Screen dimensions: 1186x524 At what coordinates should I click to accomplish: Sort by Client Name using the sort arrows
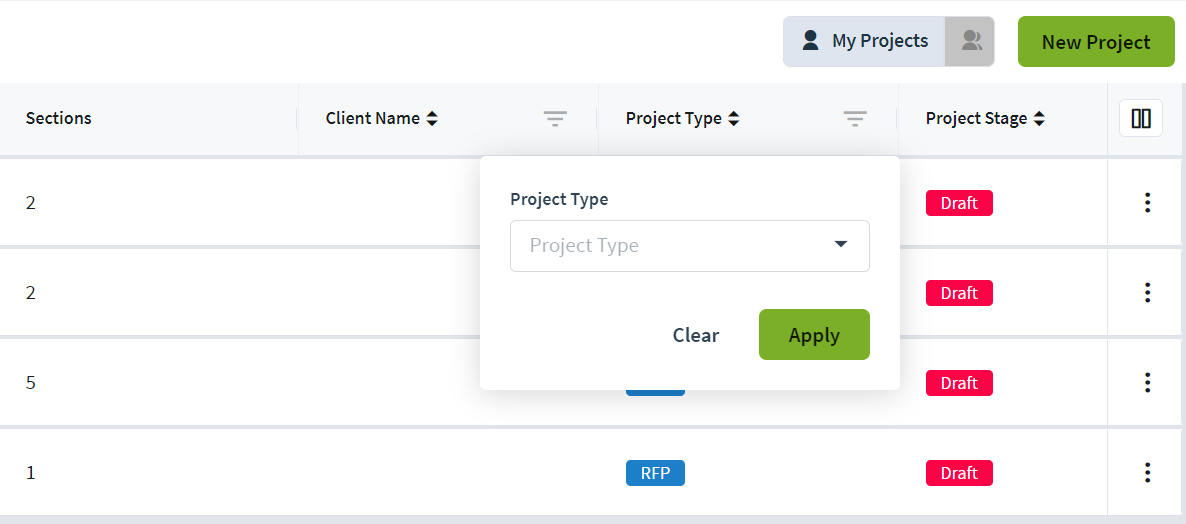tap(432, 119)
